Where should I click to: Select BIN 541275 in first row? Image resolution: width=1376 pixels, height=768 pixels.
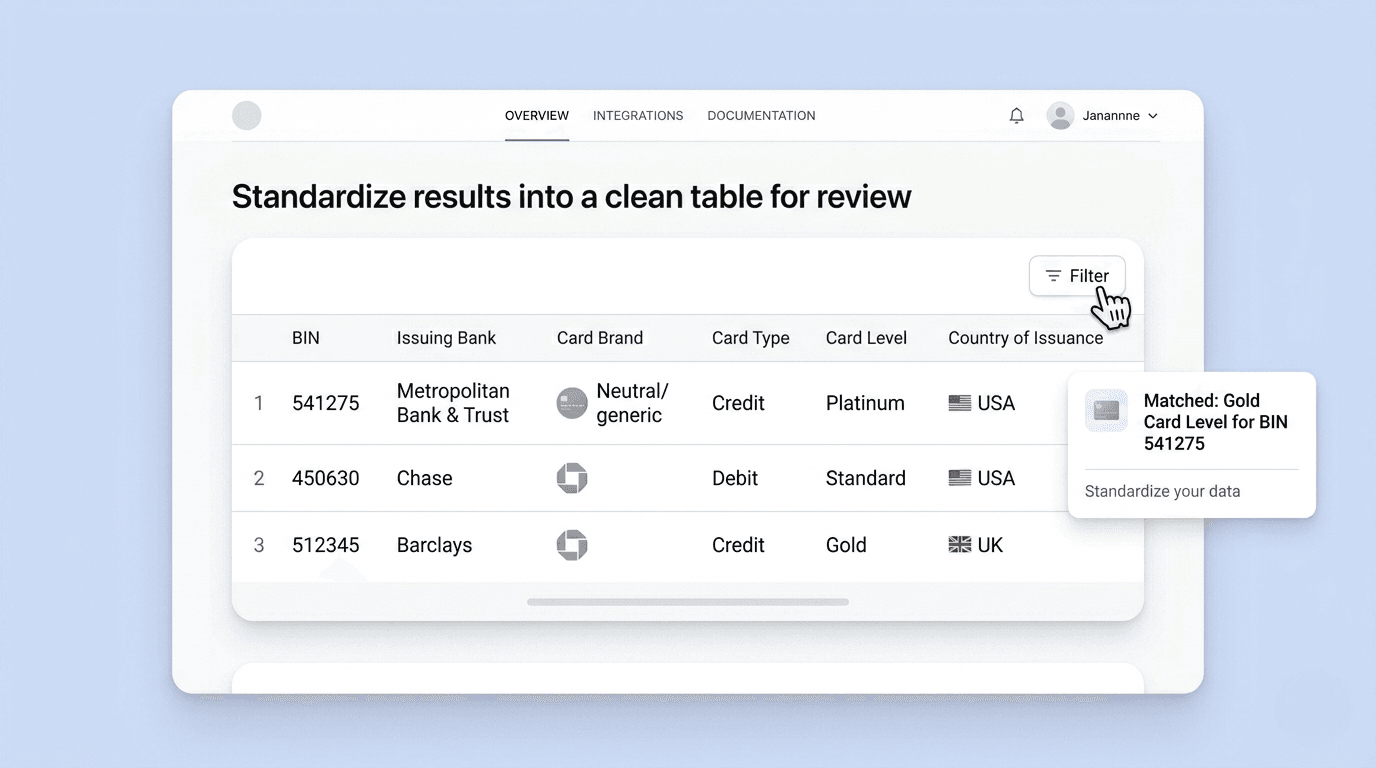click(x=325, y=403)
